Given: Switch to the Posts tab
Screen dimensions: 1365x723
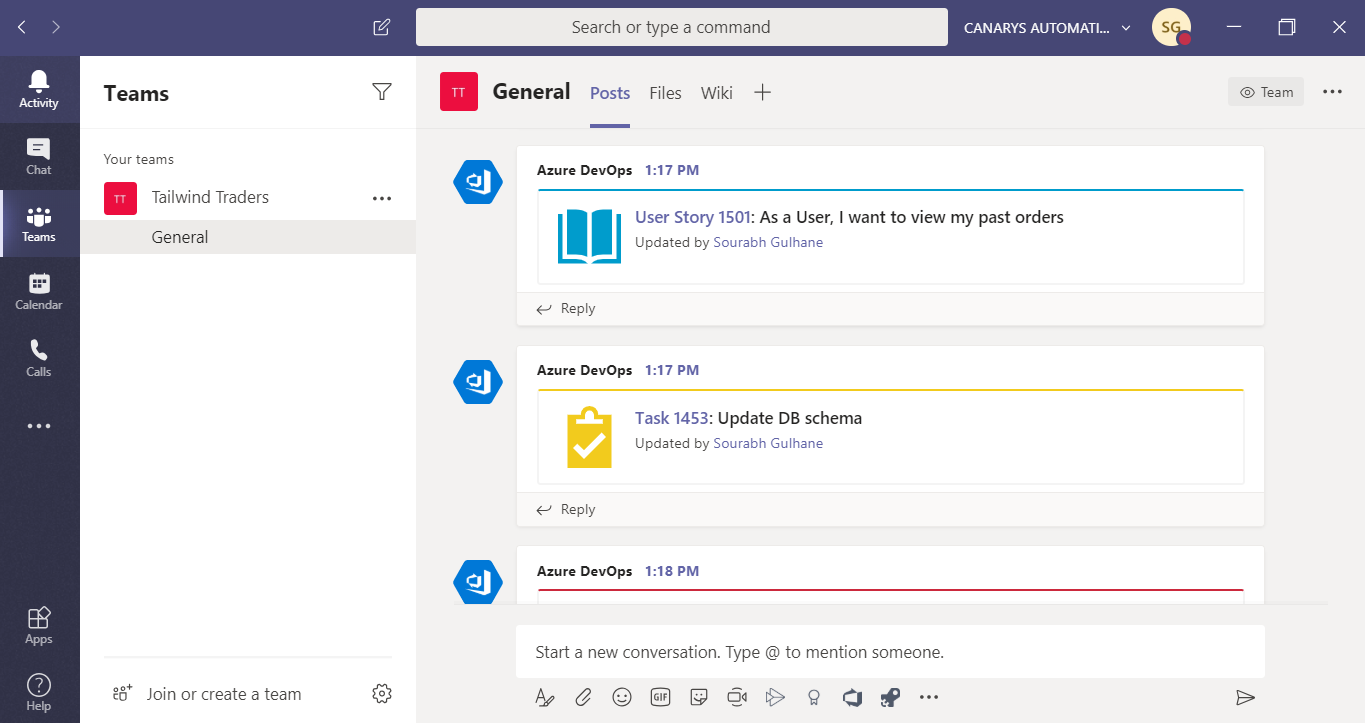Looking at the screenshot, I should (x=610, y=93).
